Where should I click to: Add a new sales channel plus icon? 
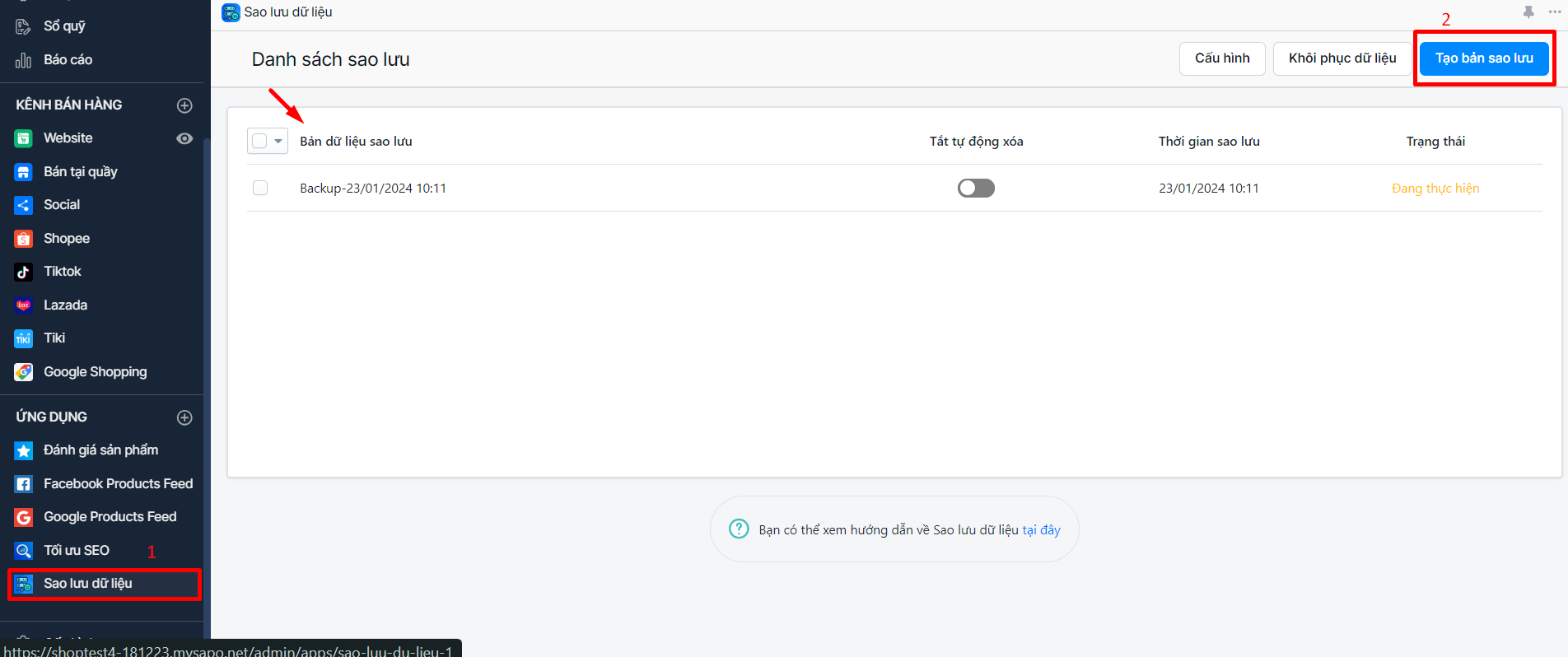pos(184,105)
